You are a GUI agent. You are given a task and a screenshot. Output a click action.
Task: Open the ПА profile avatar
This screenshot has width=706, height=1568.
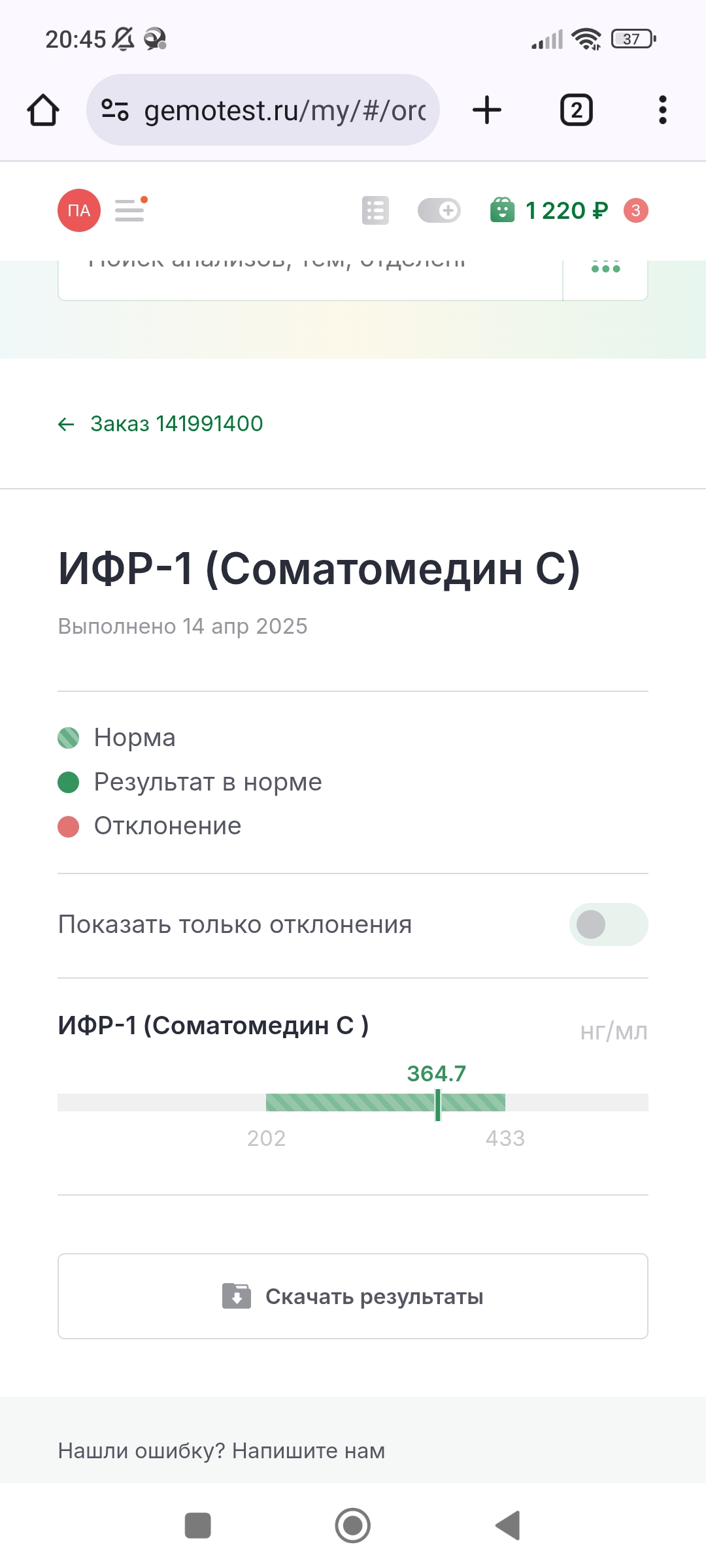[79, 210]
